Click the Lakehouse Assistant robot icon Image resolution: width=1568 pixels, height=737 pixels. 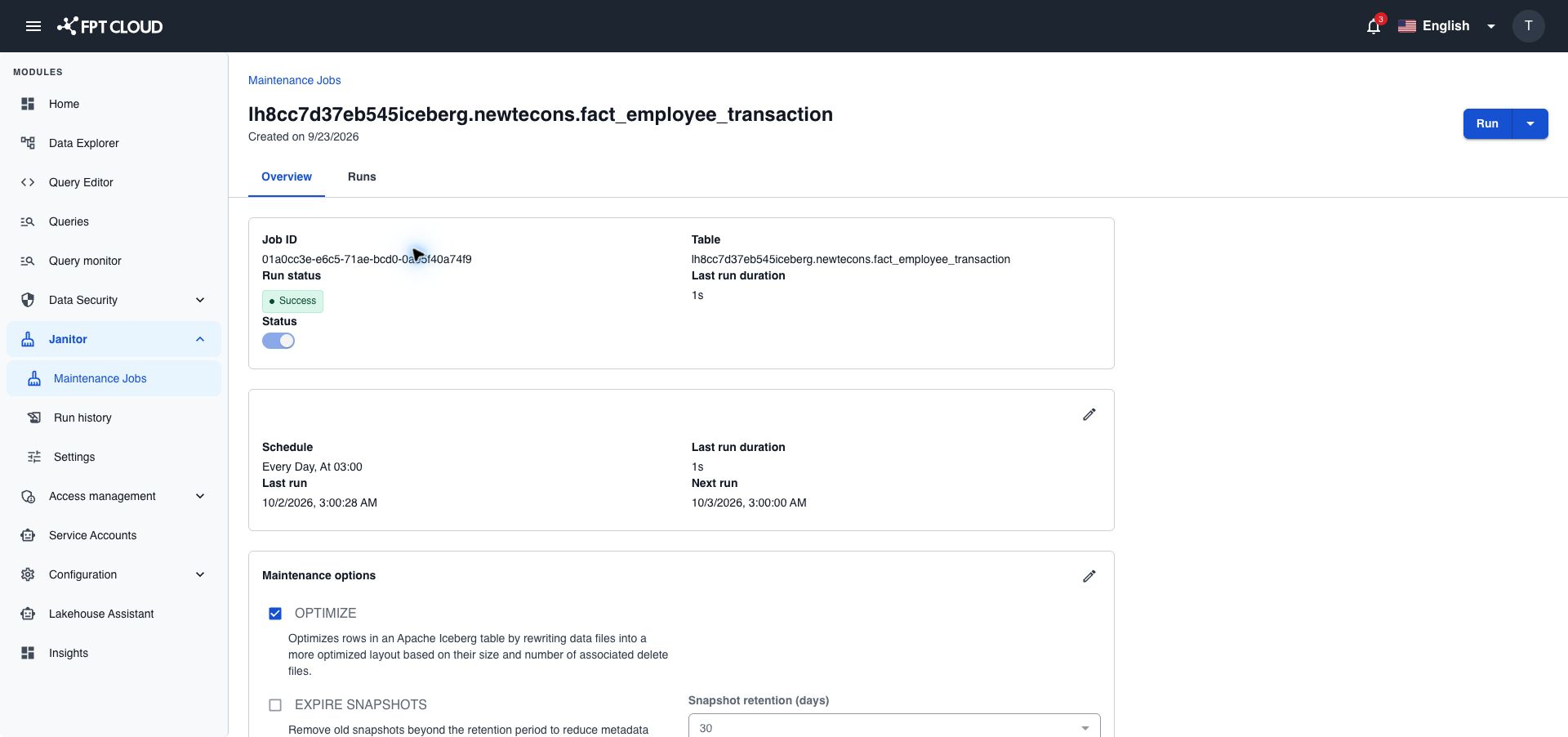(x=28, y=614)
